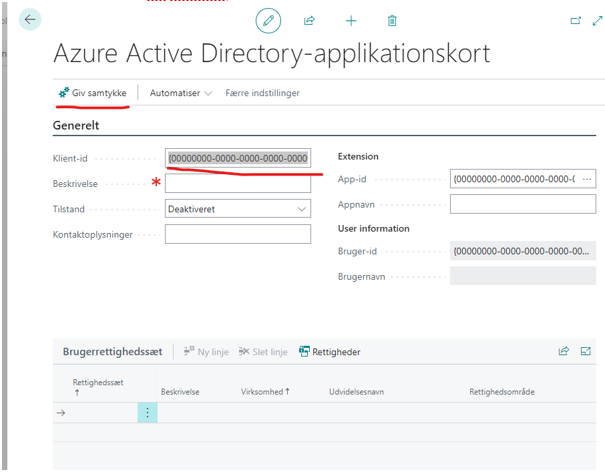Viewport: 605px width, 475px height.
Task: Expand page with diagonal arrows icon
Action: coord(597,20)
